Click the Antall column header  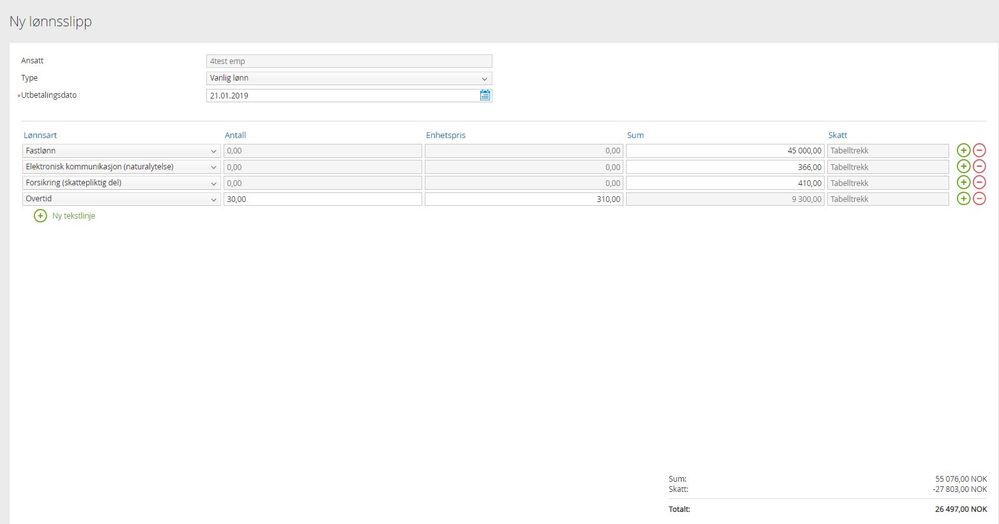tap(235, 135)
